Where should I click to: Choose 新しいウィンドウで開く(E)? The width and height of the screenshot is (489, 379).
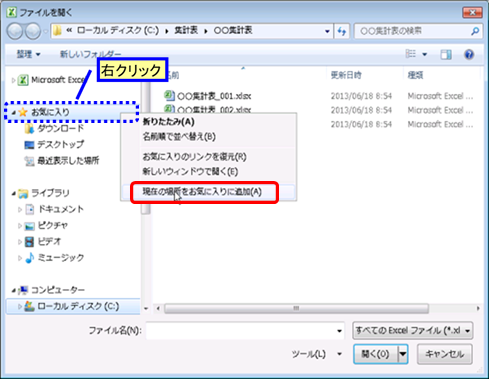click(x=208, y=172)
